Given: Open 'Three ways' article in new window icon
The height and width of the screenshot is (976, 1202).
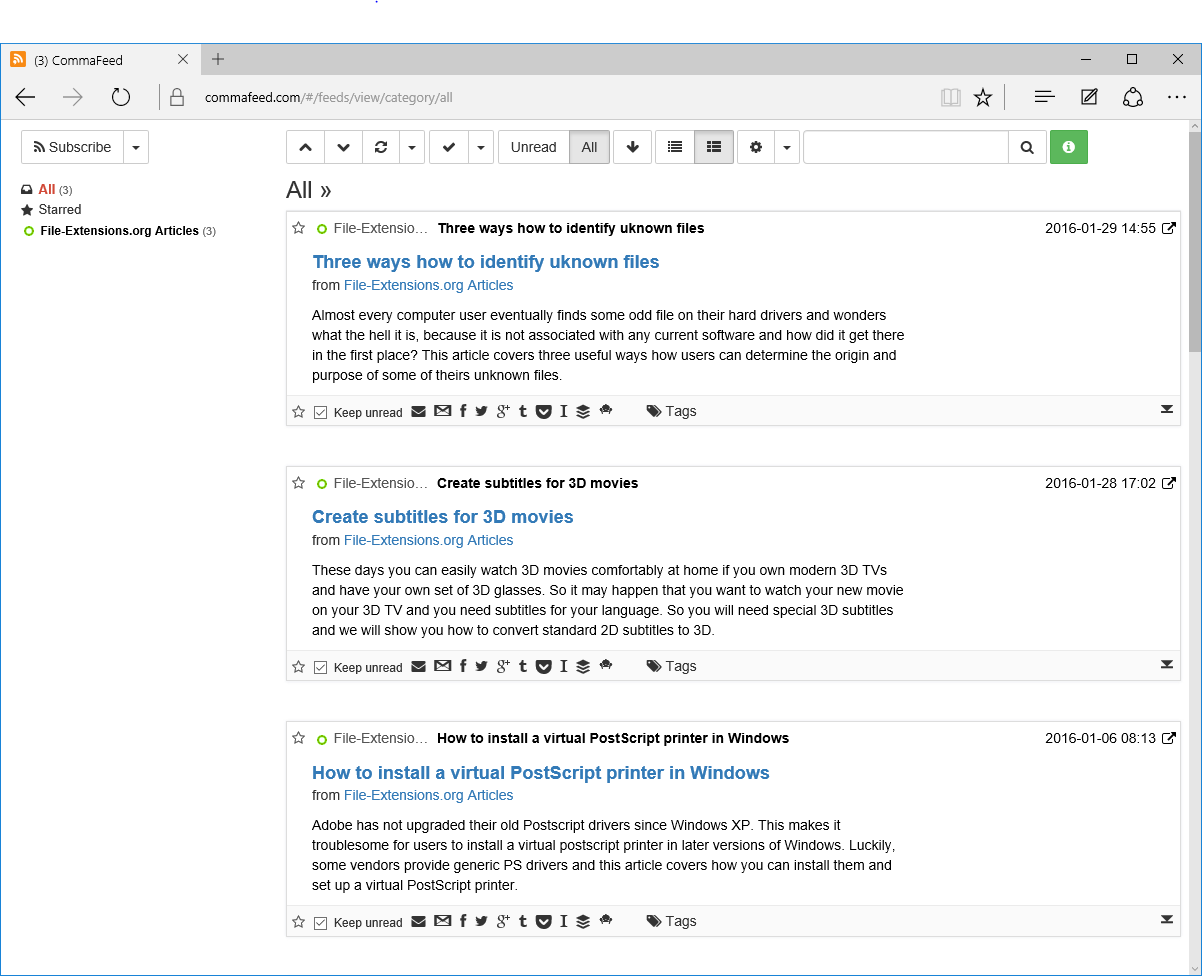Looking at the screenshot, I should pyautogui.click(x=1168, y=228).
